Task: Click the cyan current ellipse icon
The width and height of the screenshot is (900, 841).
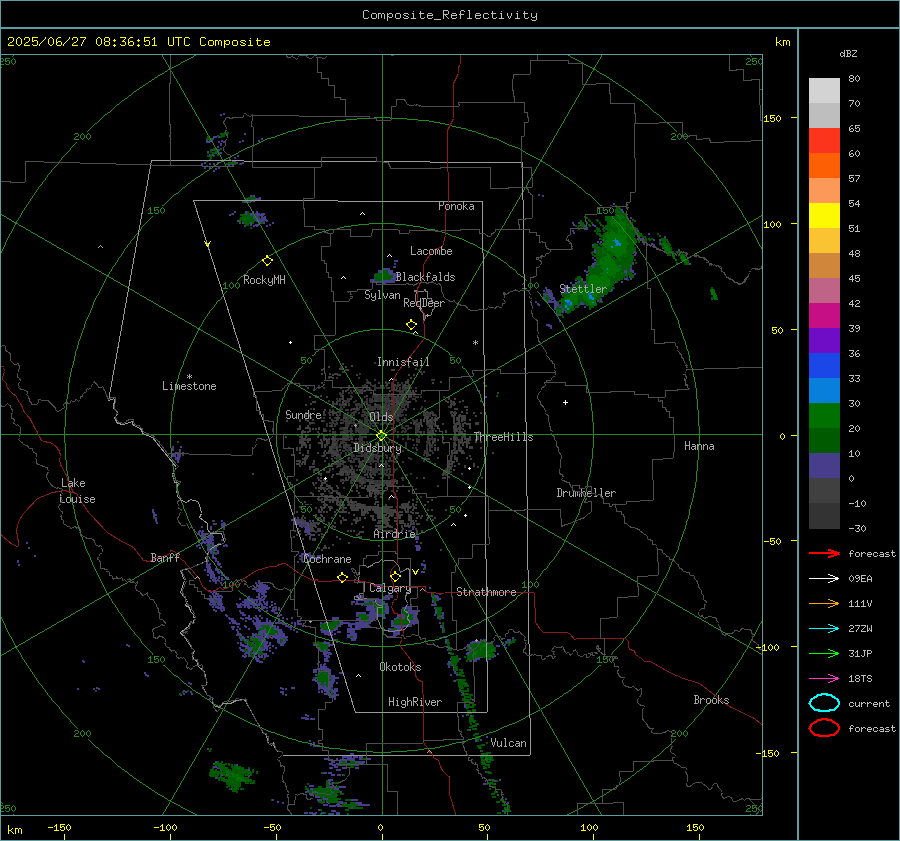Action: [824, 703]
